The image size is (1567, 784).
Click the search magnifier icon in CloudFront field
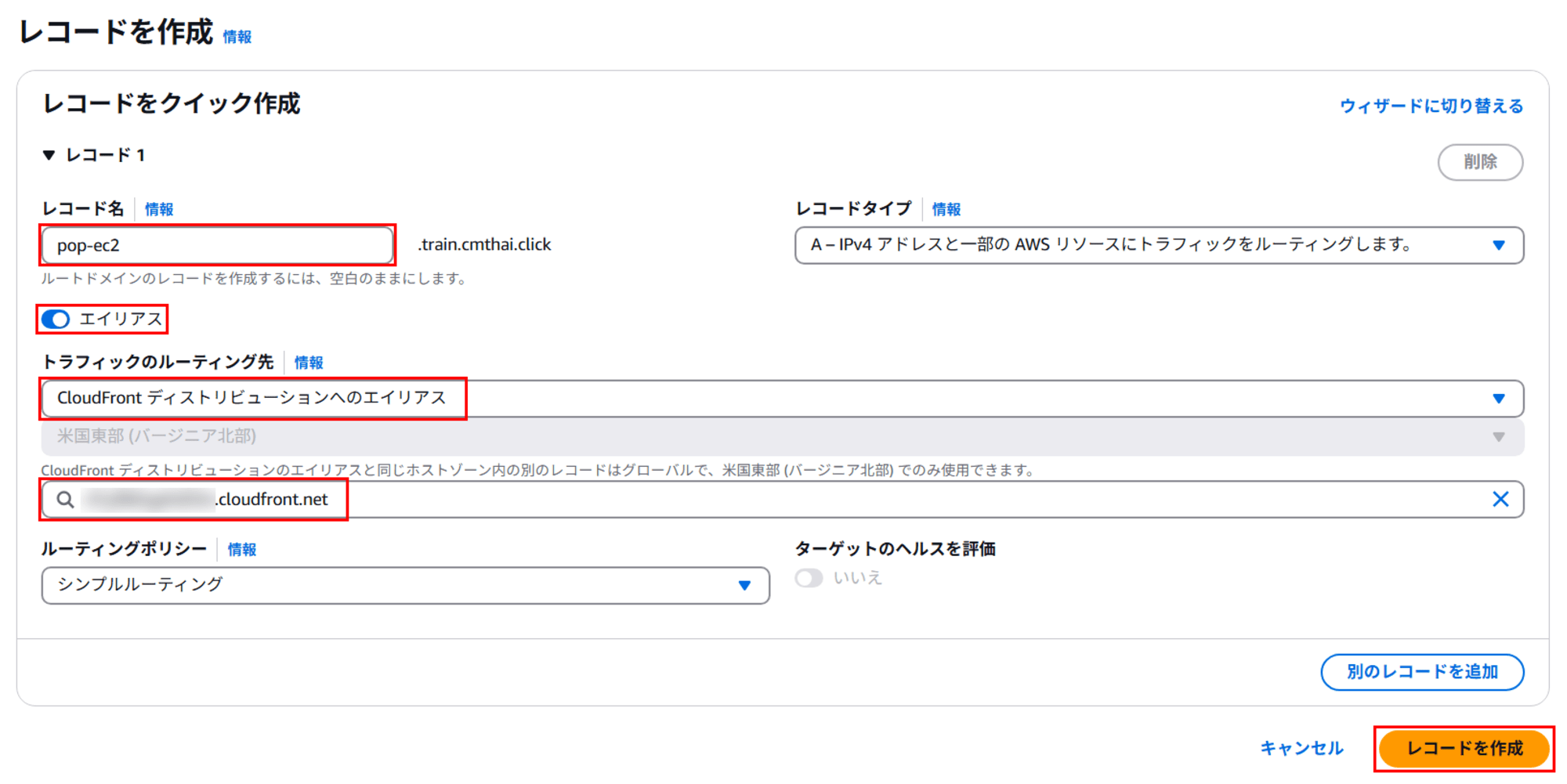coord(66,500)
